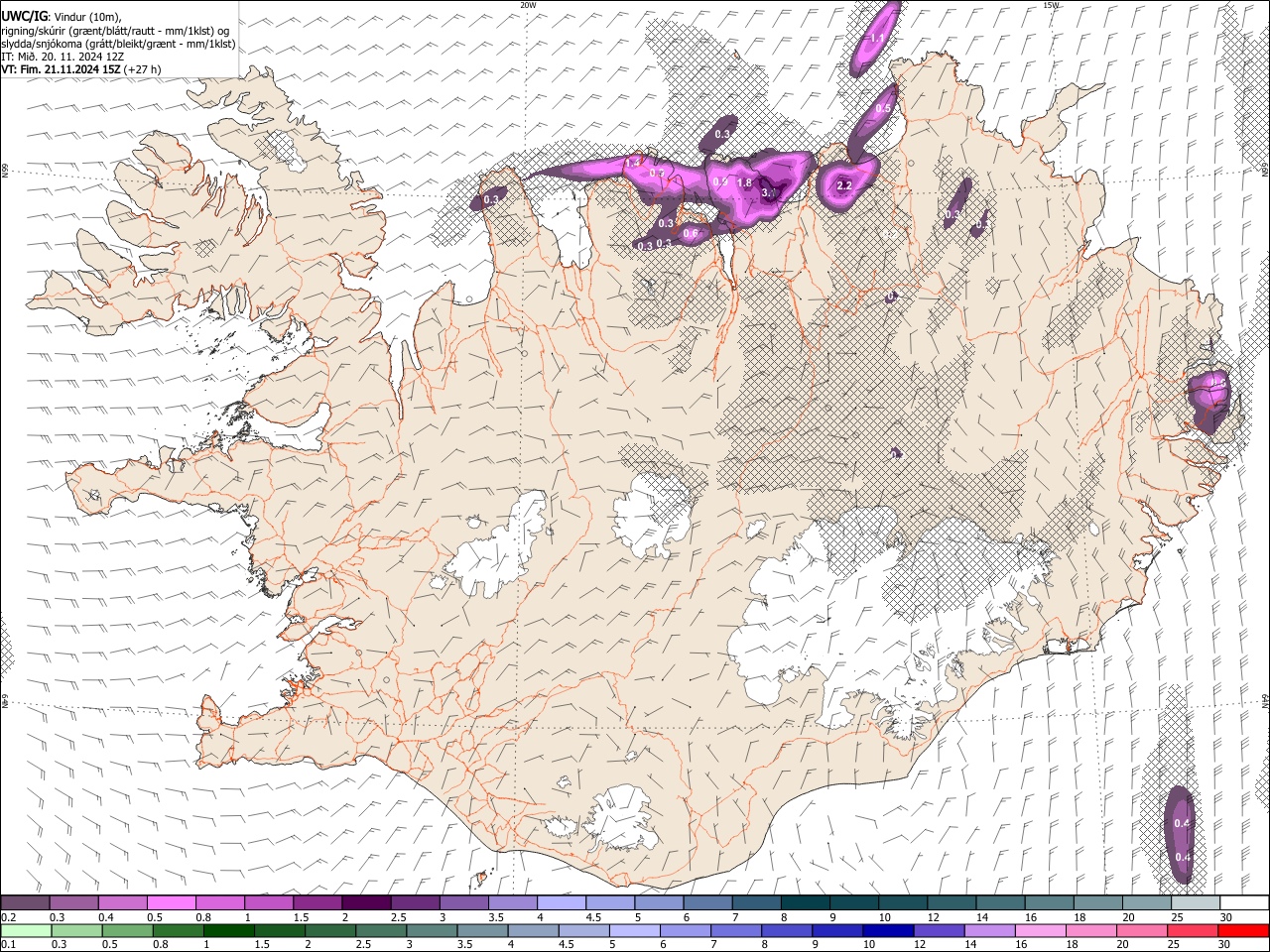This screenshot has width=1270, height=952.
Task: Pick the dark teal 8 swatch in upper legend
Action: [x=804, y=903]
